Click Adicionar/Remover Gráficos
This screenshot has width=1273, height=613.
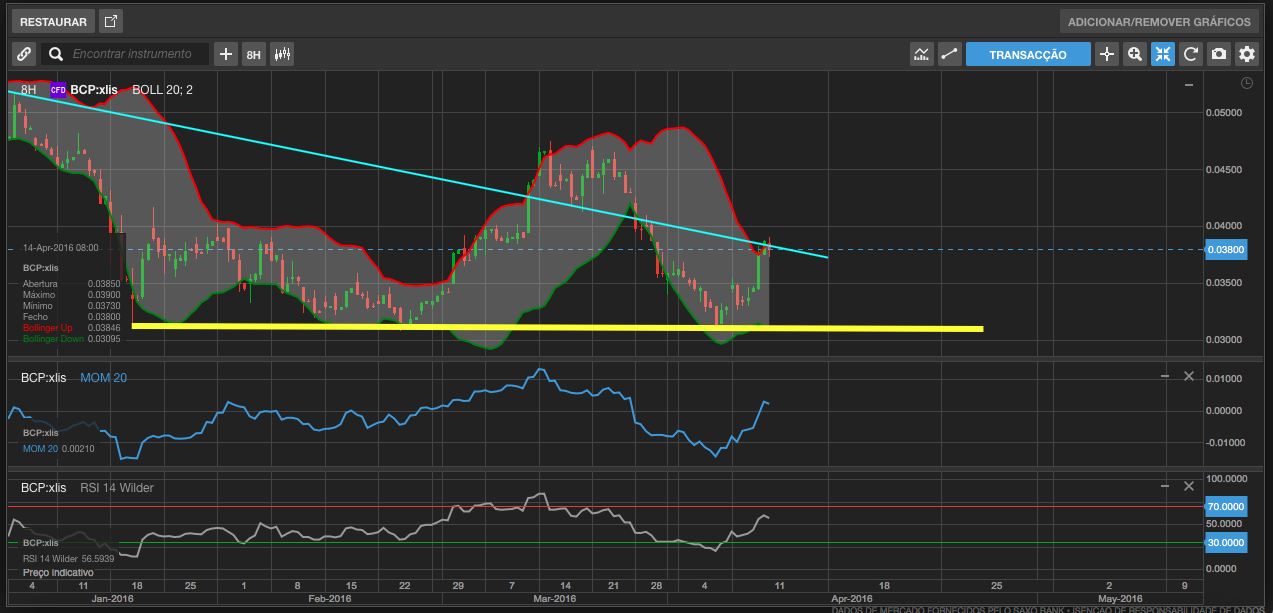point(1158,21)
